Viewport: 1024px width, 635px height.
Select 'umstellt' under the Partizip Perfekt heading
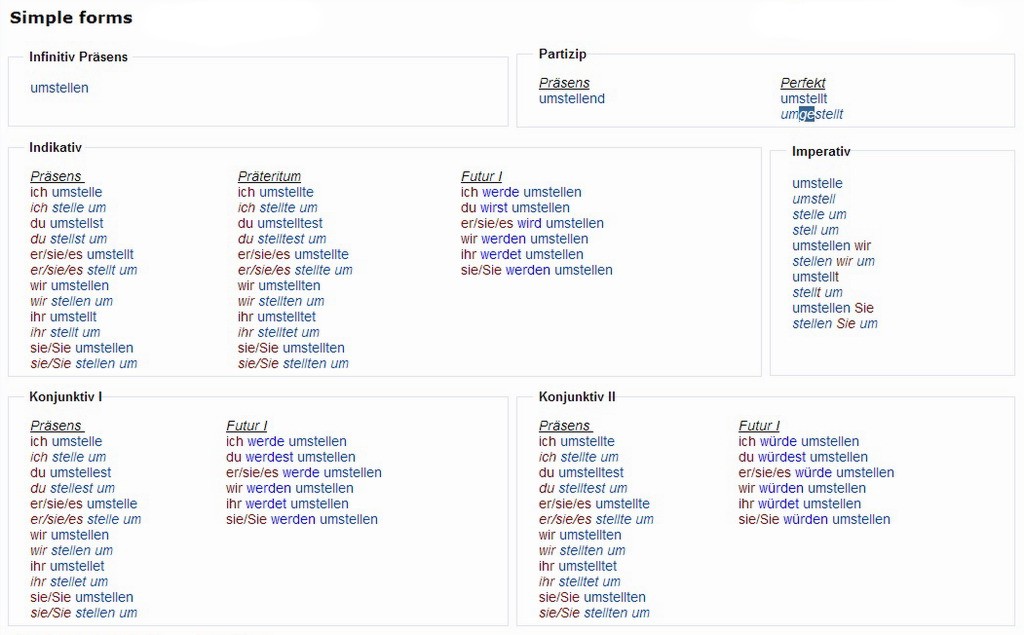[803, 99]
